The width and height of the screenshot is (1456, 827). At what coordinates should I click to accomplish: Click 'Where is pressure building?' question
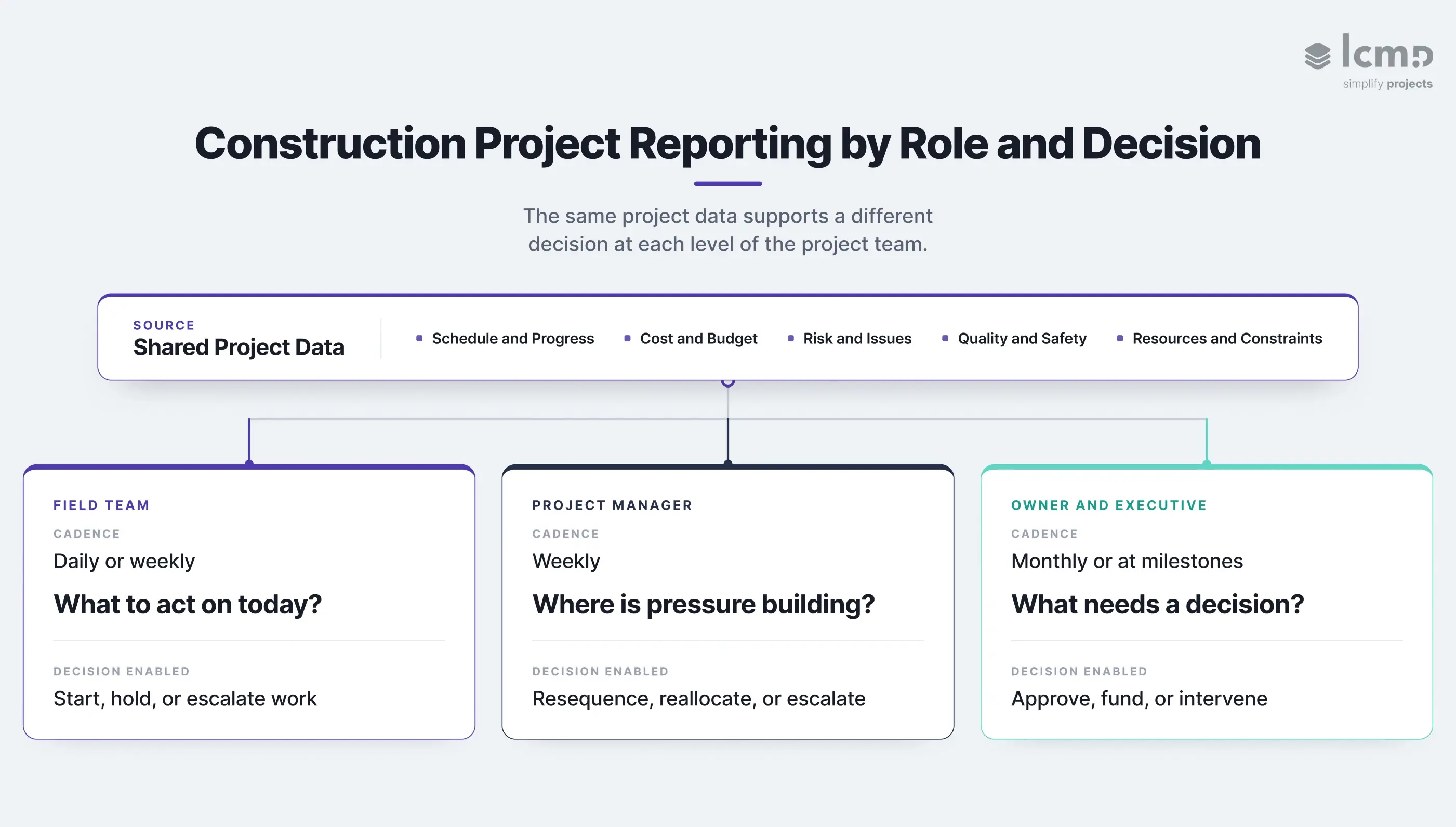[x=703, y=604]
